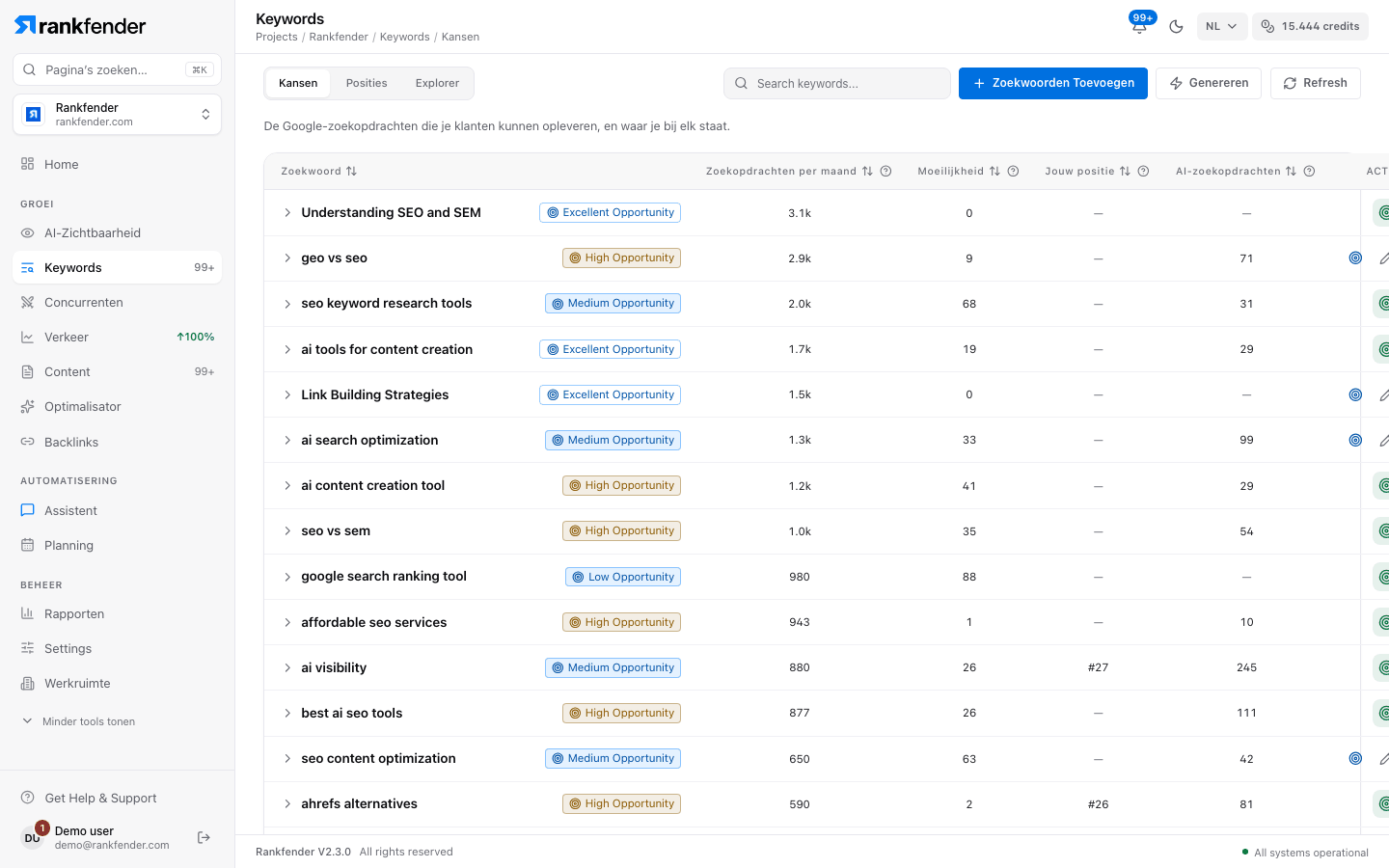
Task: Click the help icon beside AI-zoekopdrachten header
Action: 1309,172
